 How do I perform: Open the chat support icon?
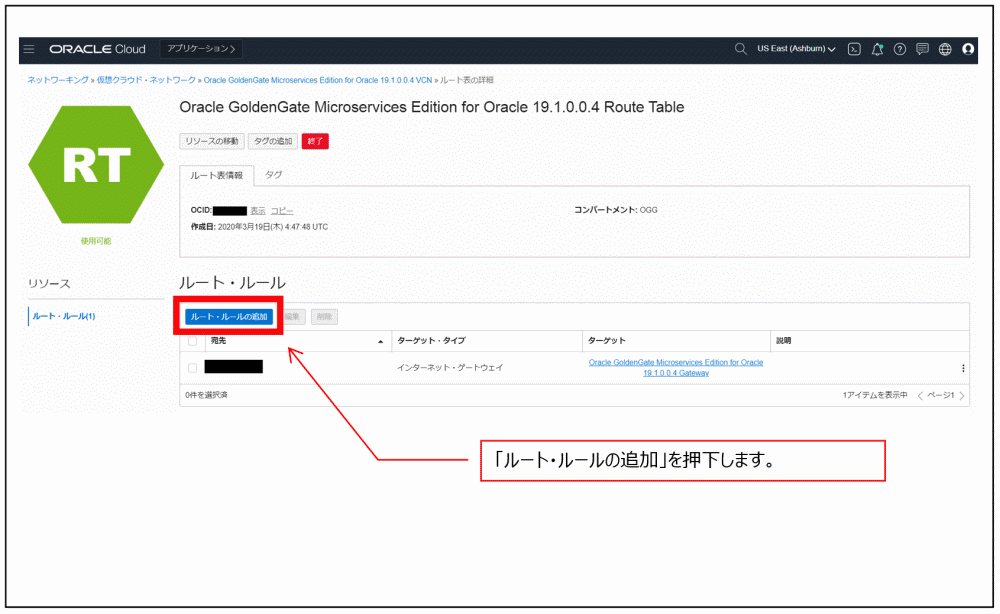click(x=922, y=49)
